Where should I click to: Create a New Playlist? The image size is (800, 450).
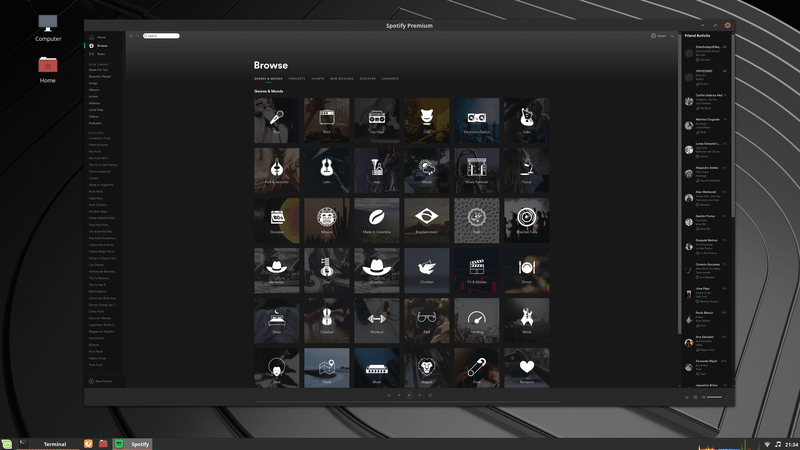click(x=101, y=381)
